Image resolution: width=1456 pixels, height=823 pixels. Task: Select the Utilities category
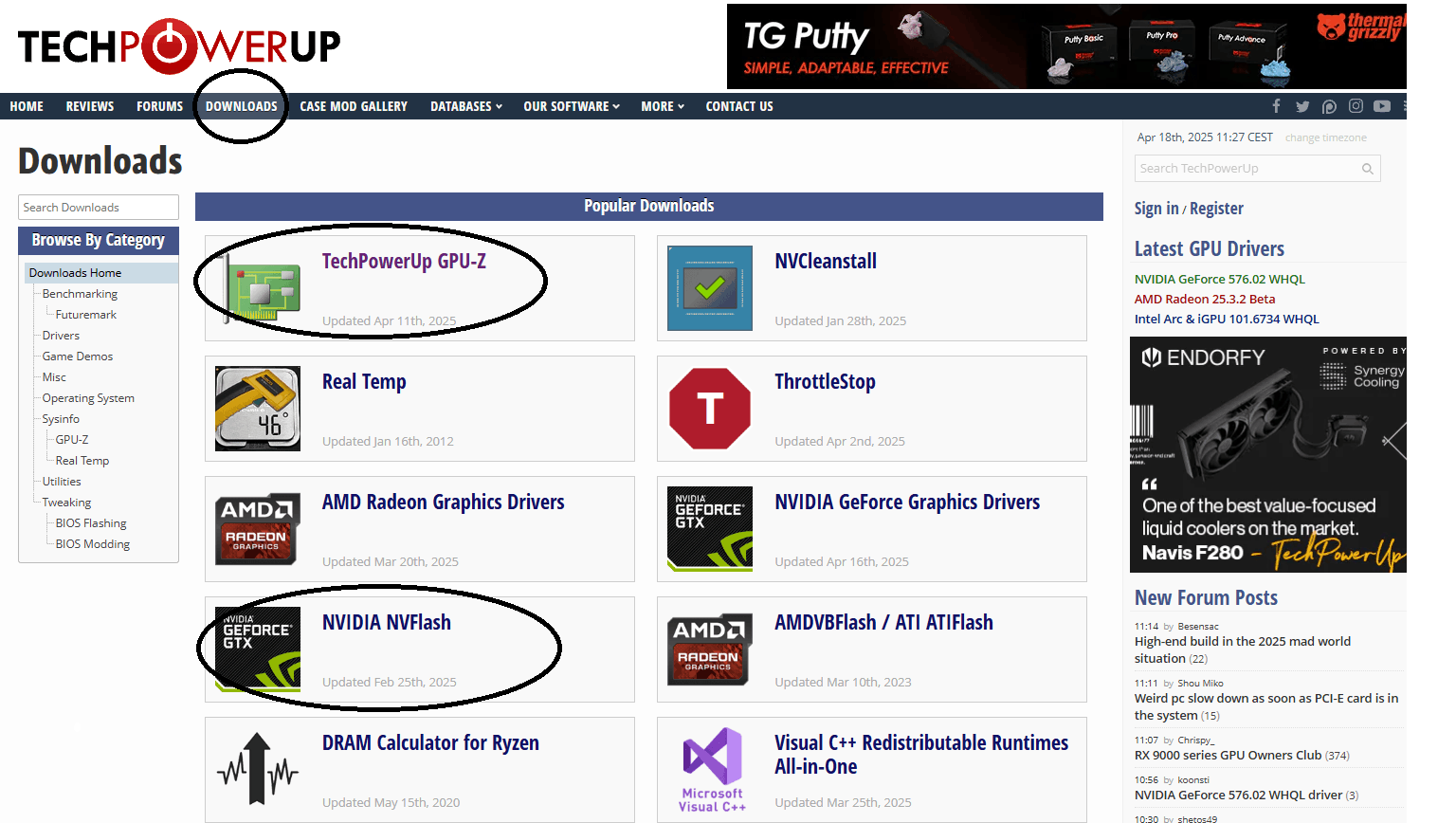tap(62, 482)
